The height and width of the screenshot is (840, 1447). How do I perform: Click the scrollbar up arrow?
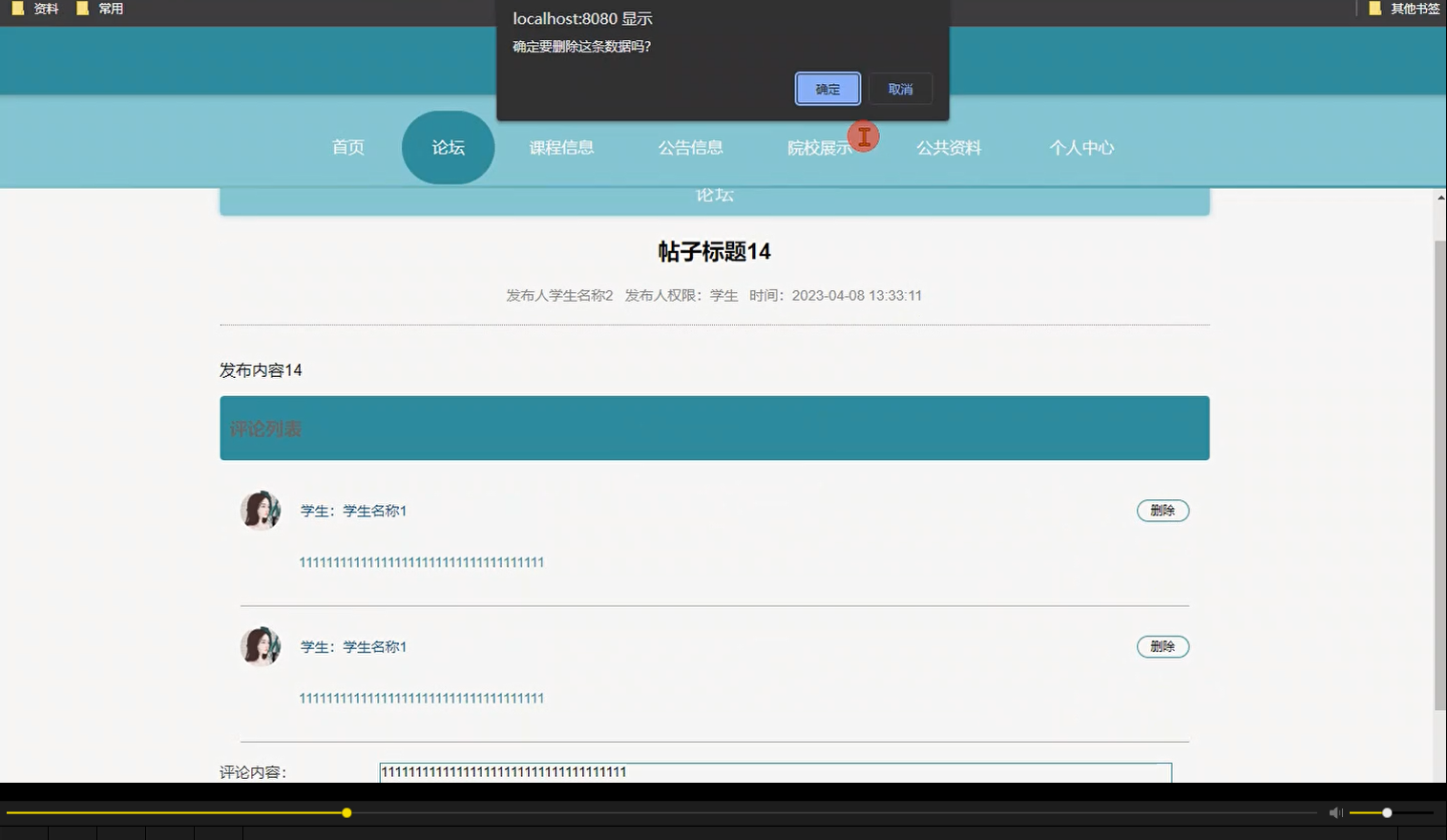1439,196
